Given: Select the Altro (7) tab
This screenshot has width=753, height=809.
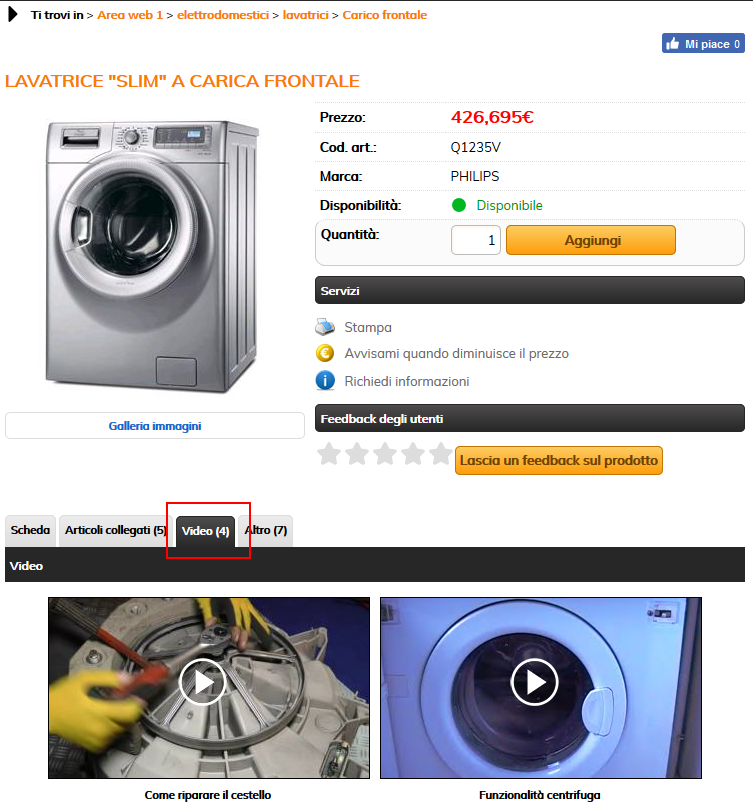Looking at the screenshot, I should [x=266, y=530].
